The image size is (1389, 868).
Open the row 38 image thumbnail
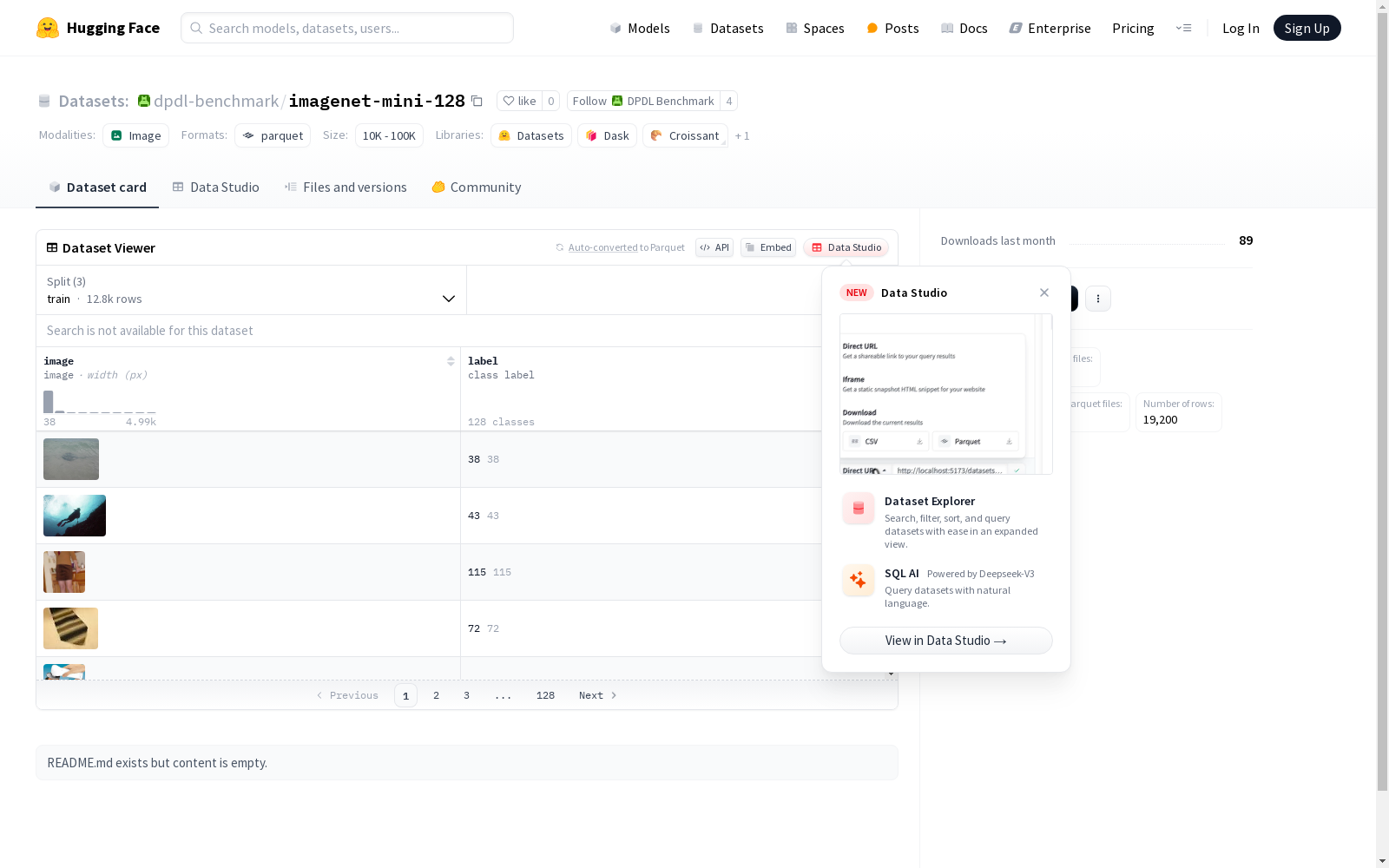click(x=71, y=459)
